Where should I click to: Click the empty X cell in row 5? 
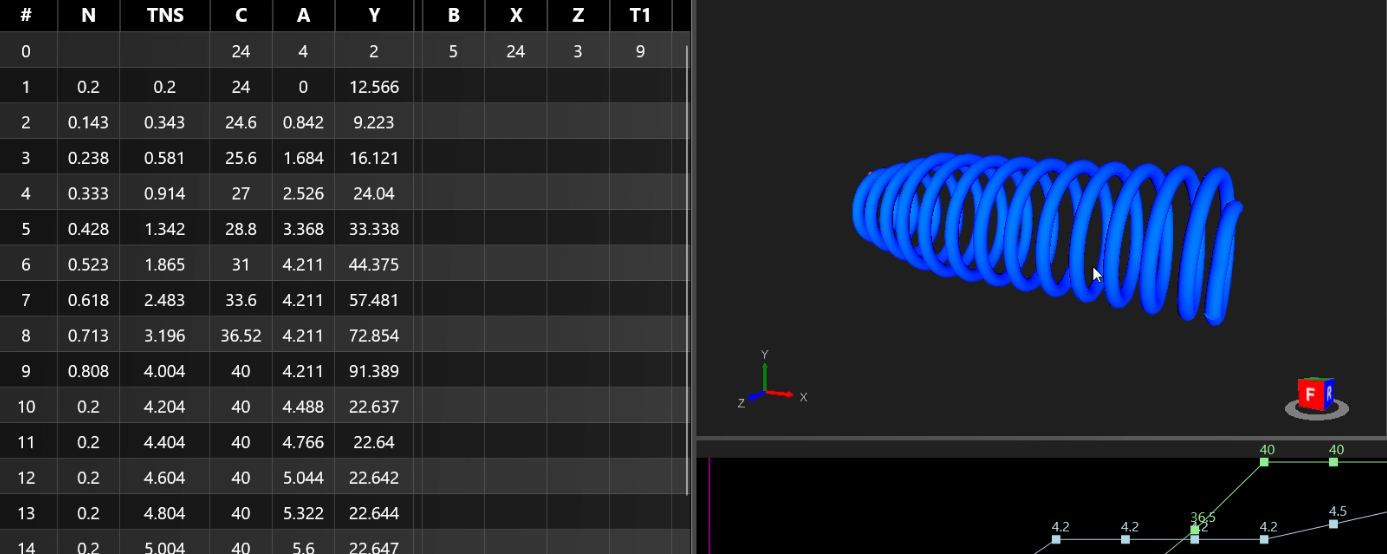tap(515, 229)
